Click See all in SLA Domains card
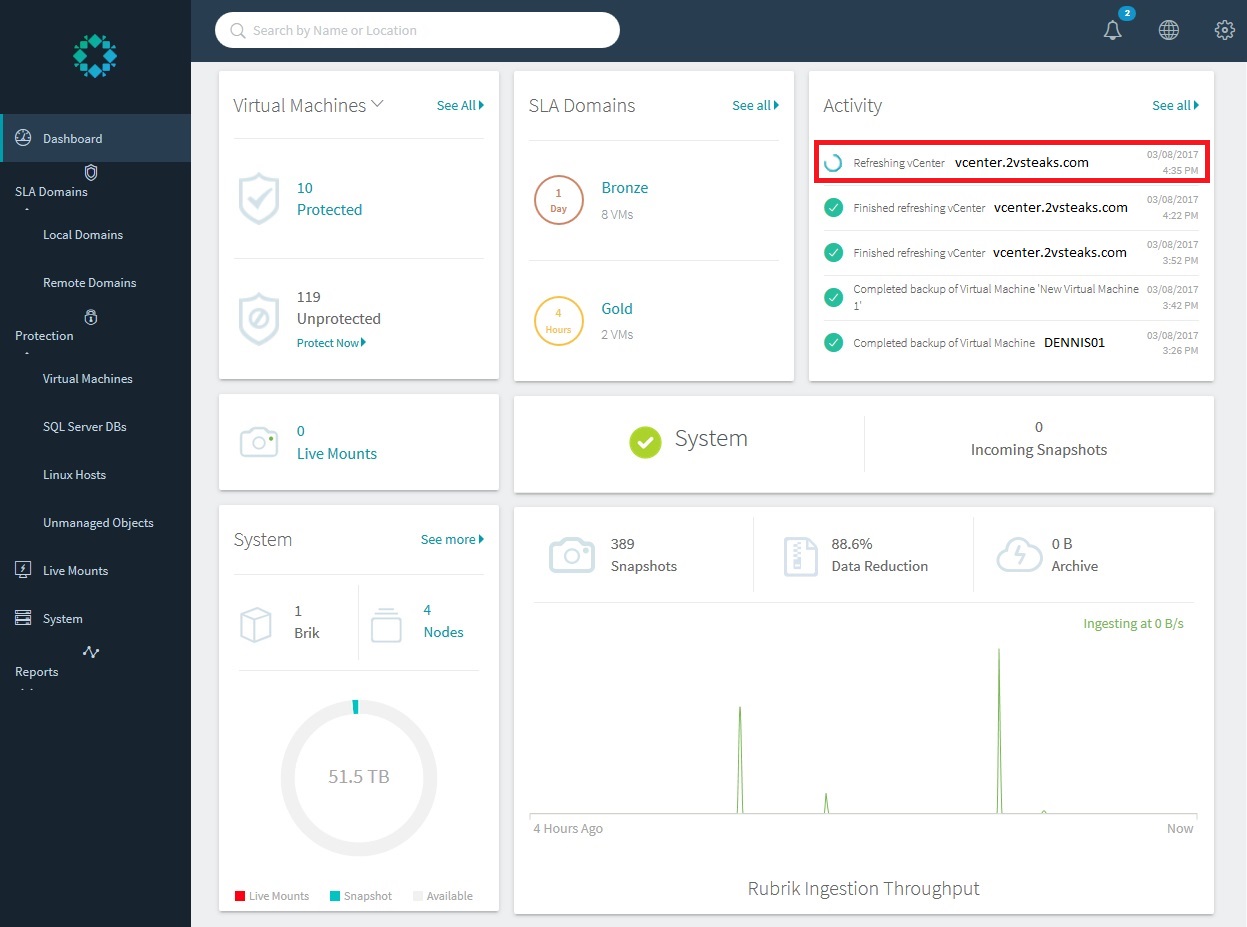The width and height of the screenshot is (1247, 927). pos(755,105)
